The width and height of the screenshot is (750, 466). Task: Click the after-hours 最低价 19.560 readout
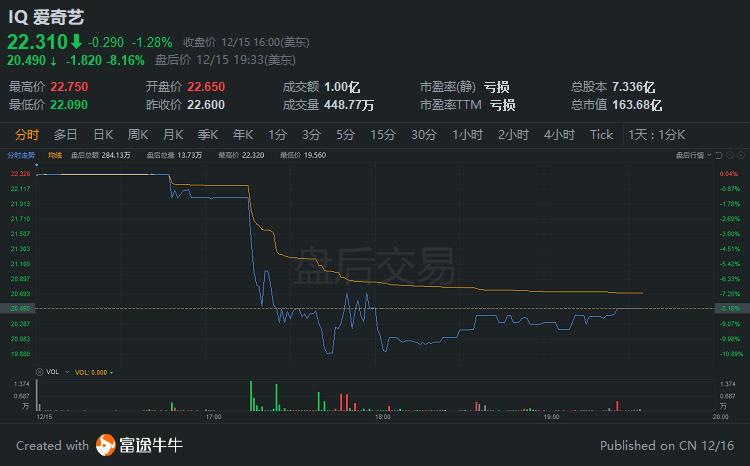pyautogui.click(x=303, y=155)
